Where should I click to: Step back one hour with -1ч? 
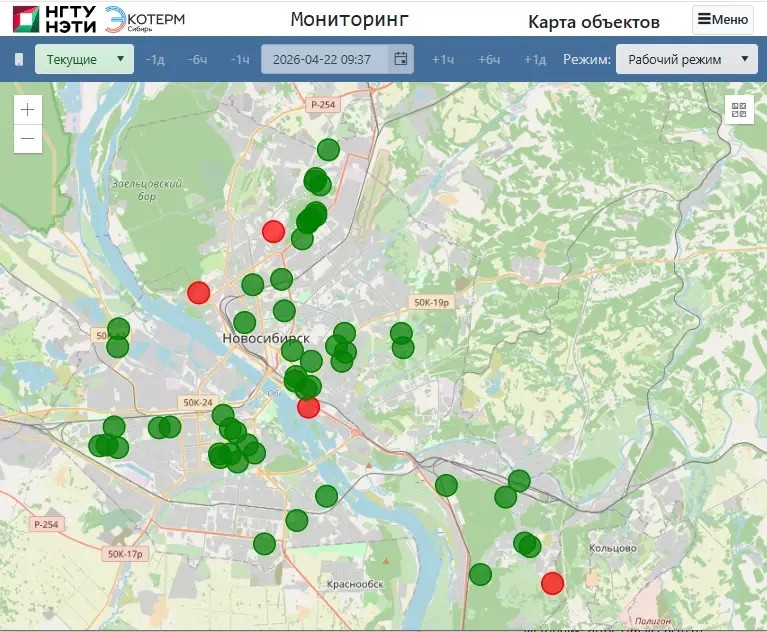tap(240, 60)
